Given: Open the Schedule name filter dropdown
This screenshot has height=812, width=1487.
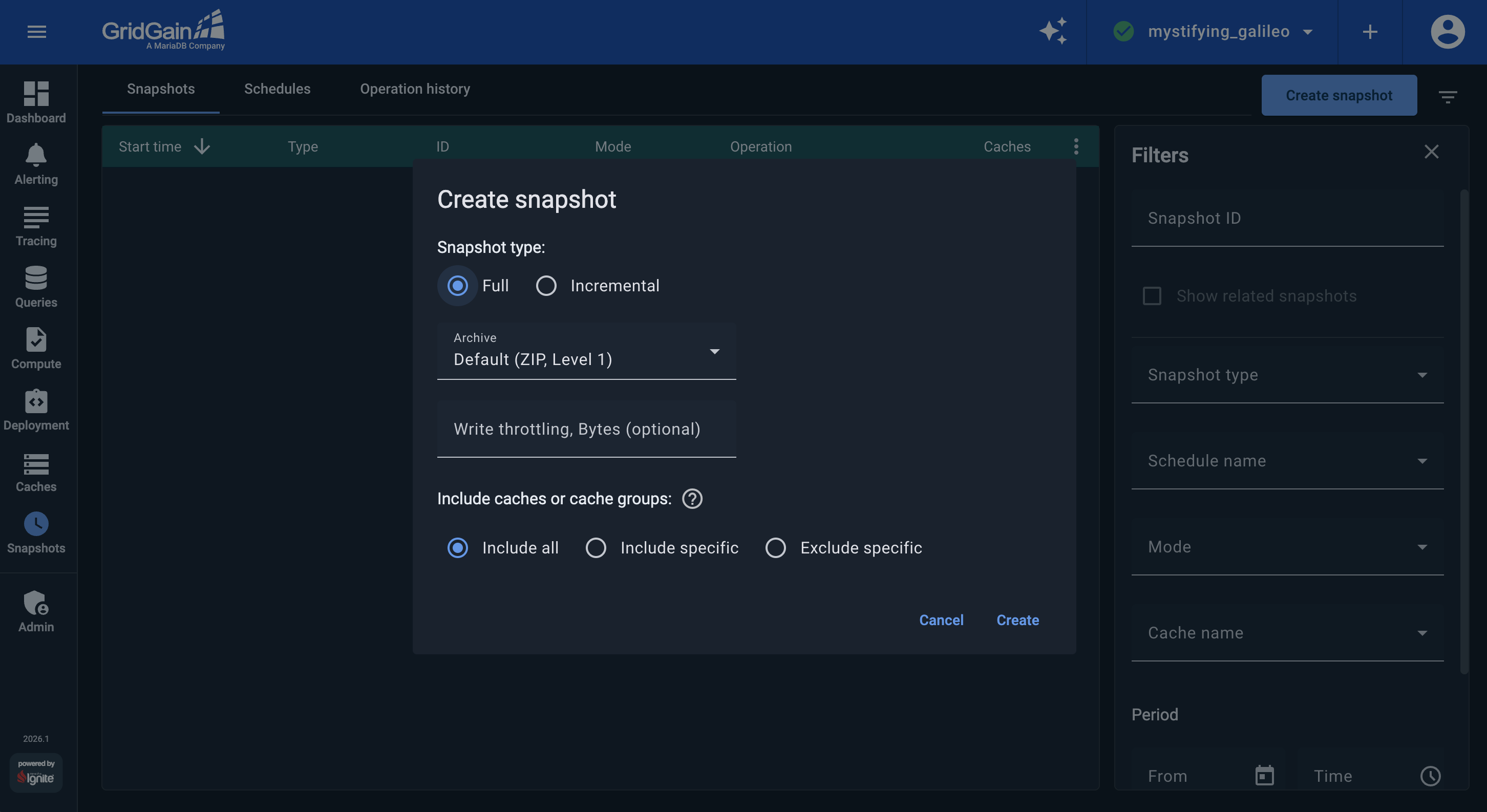Looking at the screenshot, I should 1287,461.
